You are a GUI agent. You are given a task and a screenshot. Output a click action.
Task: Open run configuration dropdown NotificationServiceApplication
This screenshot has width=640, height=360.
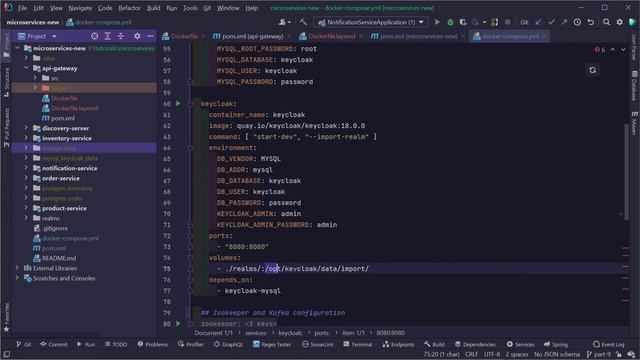point(372,22)
